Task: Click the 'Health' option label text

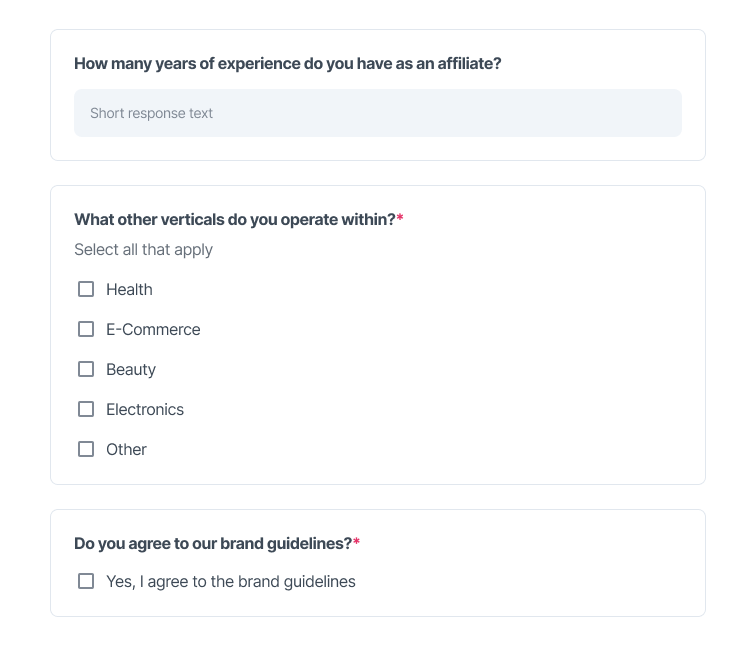Action: pos(129,289)
